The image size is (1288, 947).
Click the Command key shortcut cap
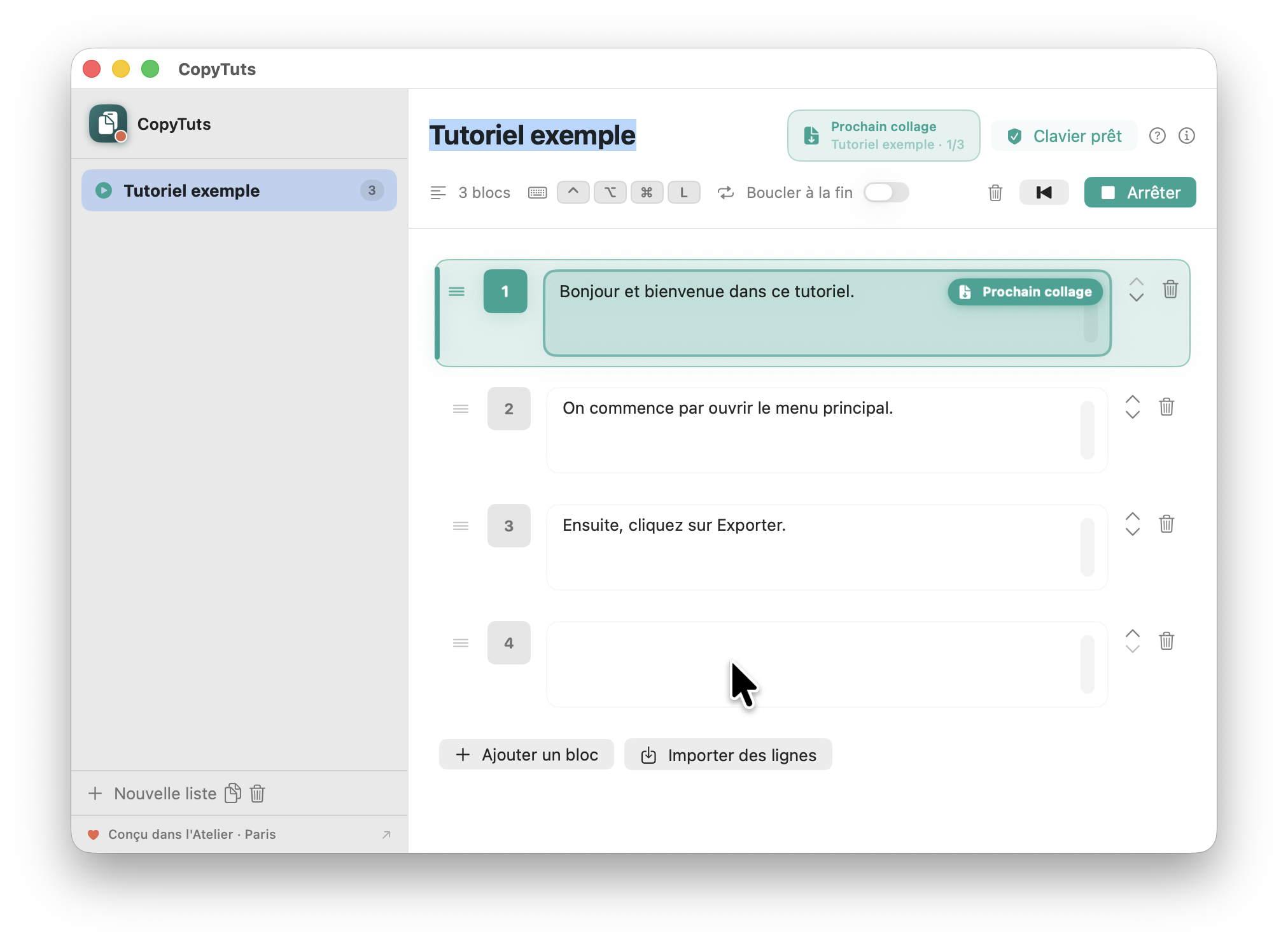[x=647, y=192]
